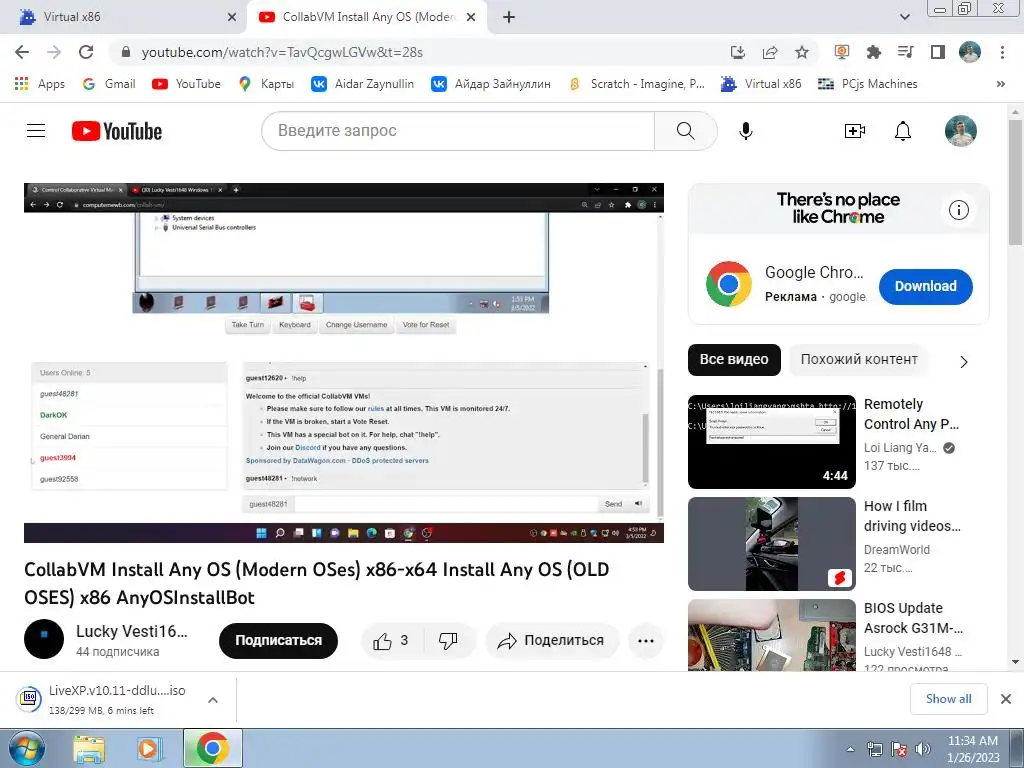Close the downloads bar
This screenshot has width=1024, height=768.
coord(1006,699)
